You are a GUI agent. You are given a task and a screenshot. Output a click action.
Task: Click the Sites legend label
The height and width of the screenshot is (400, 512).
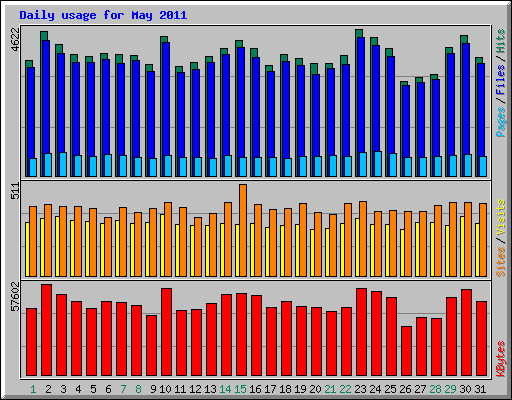coord(500,262)
